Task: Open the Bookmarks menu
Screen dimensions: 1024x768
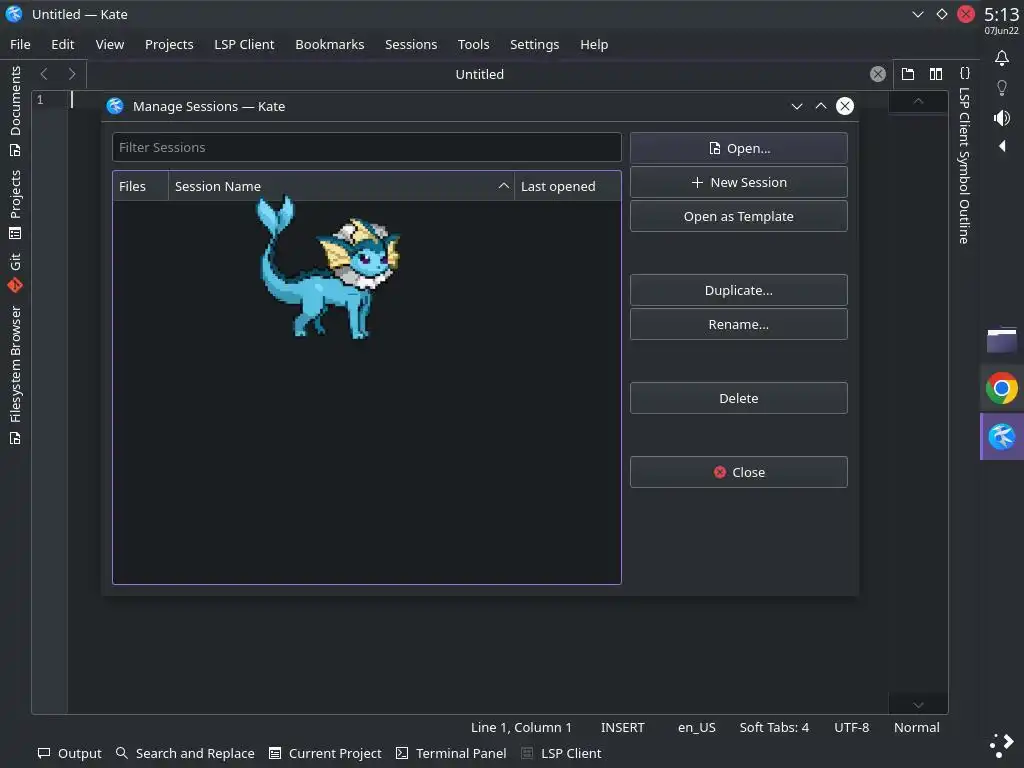Action: click(x=330, y=44)
